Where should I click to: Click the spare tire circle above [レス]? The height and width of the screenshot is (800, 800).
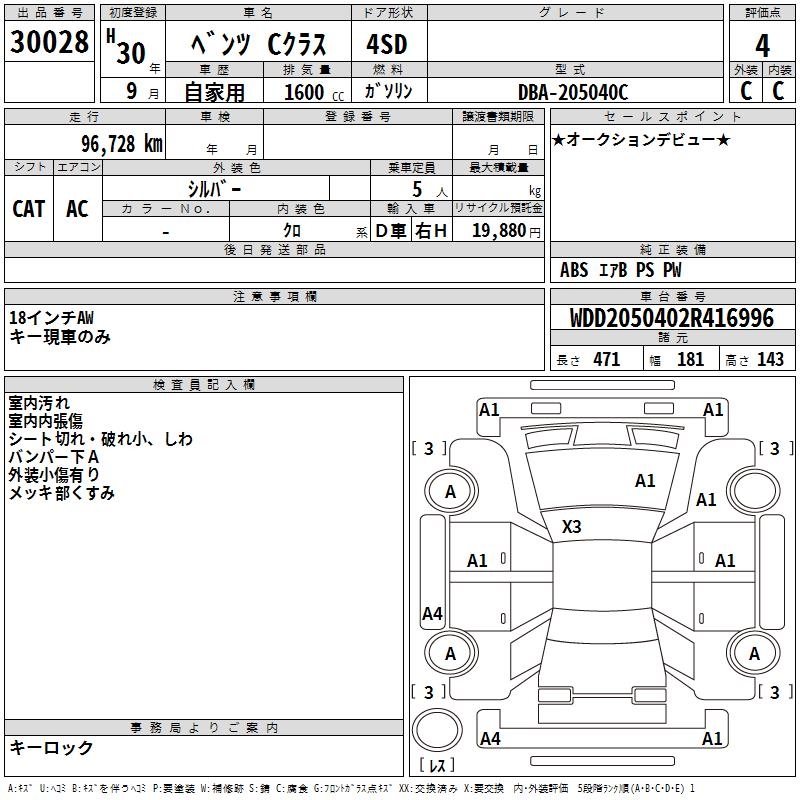point(437,730)
